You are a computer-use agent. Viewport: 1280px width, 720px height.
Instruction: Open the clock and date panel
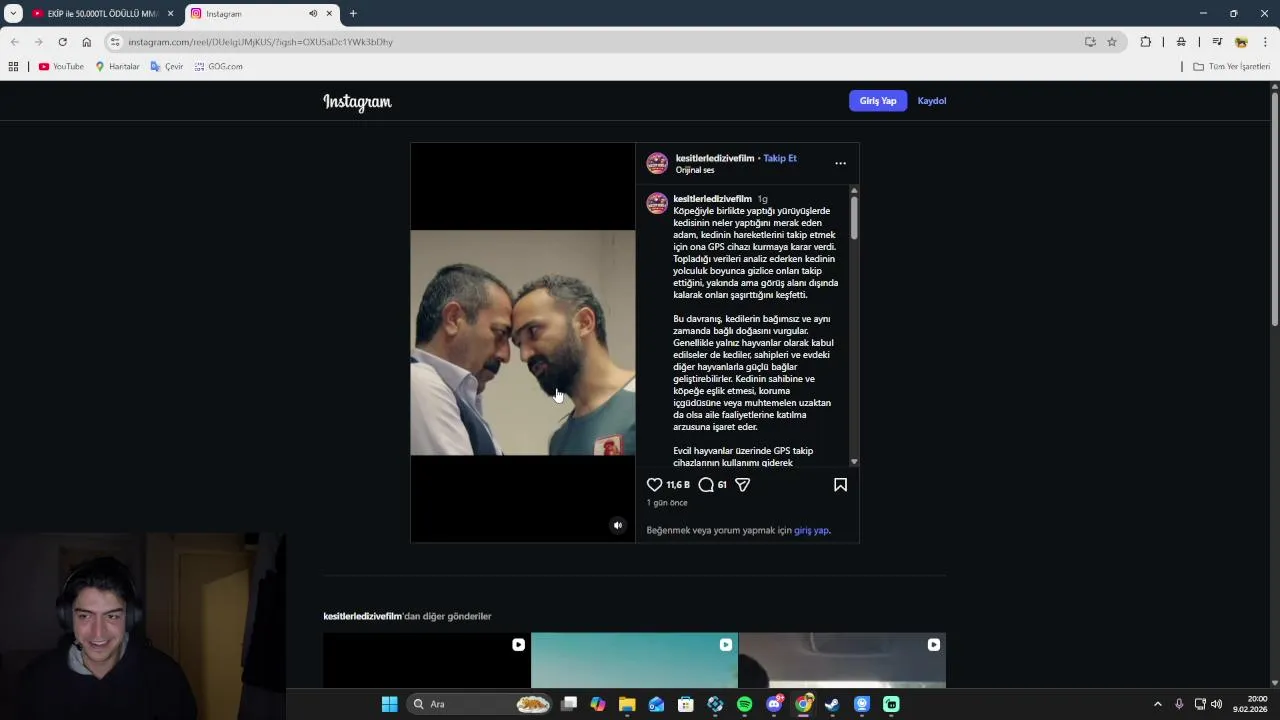[x=1250, y=704]
